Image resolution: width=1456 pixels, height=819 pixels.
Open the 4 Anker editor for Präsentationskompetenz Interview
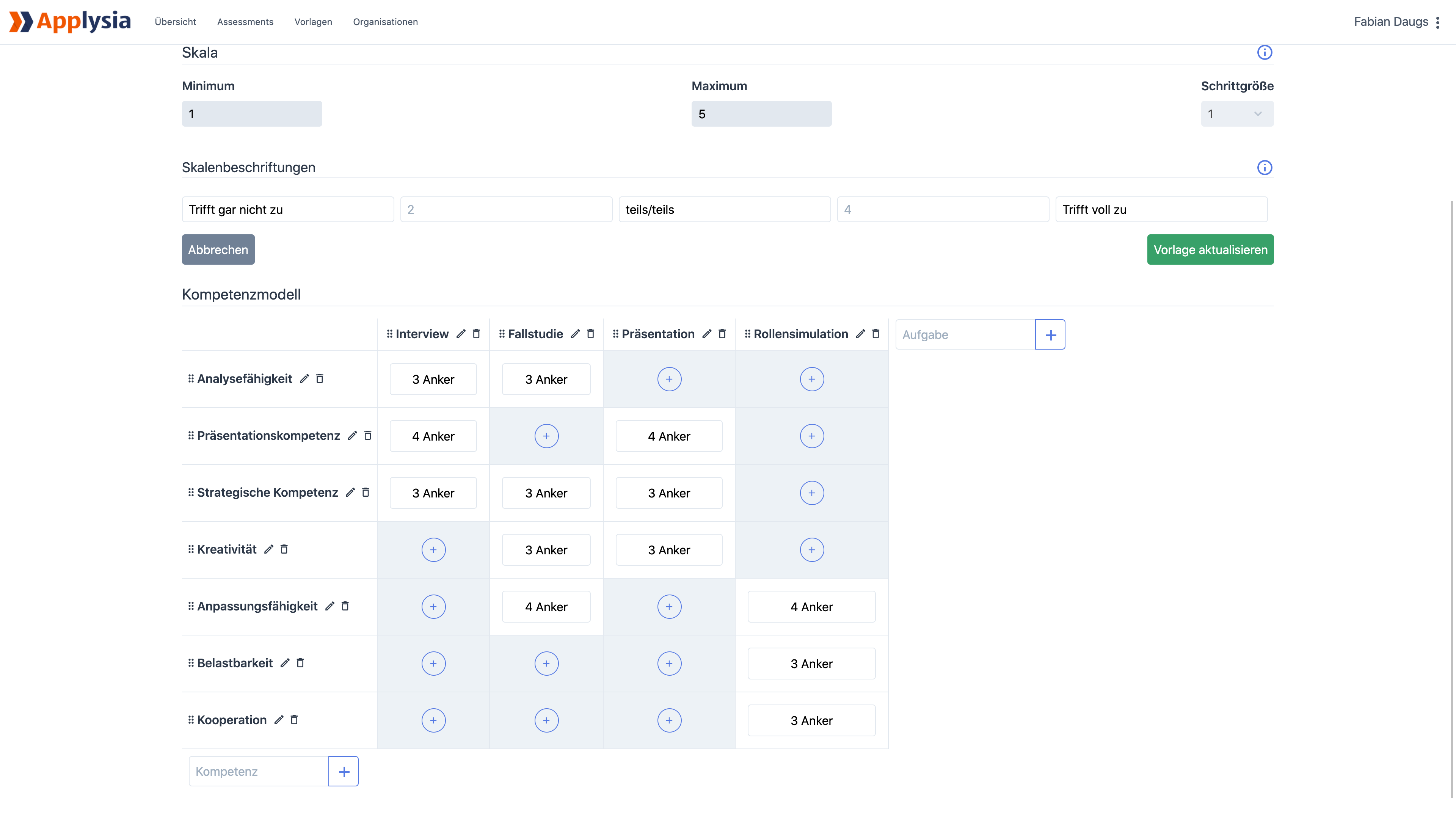[433, 436]
